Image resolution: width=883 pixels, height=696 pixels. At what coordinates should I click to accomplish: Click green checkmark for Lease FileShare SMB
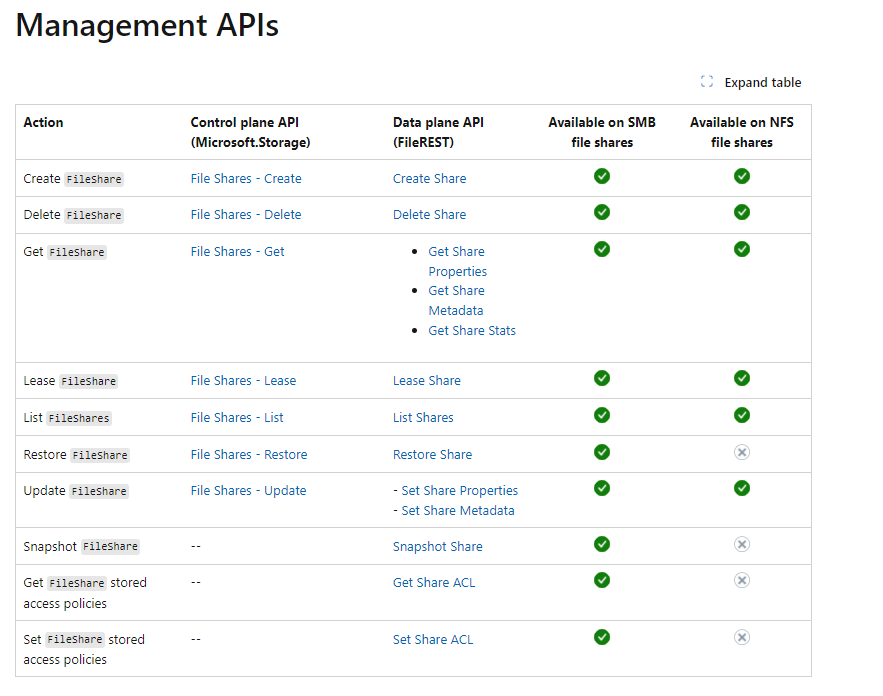coord(602,378)
